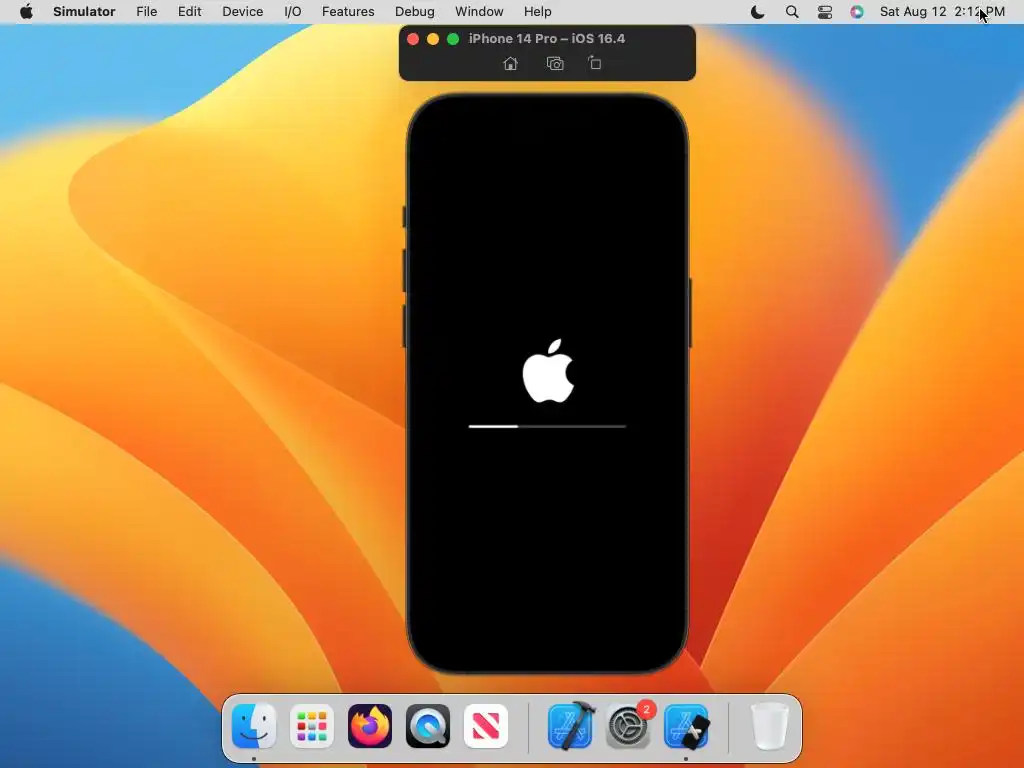The width and height of the screenshot is (1024, 768).
Task: Switch to Simulator icon in the Dock
Action: coord(686,726)
